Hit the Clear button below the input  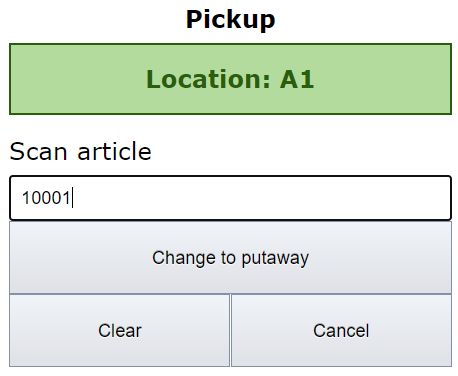119,330
